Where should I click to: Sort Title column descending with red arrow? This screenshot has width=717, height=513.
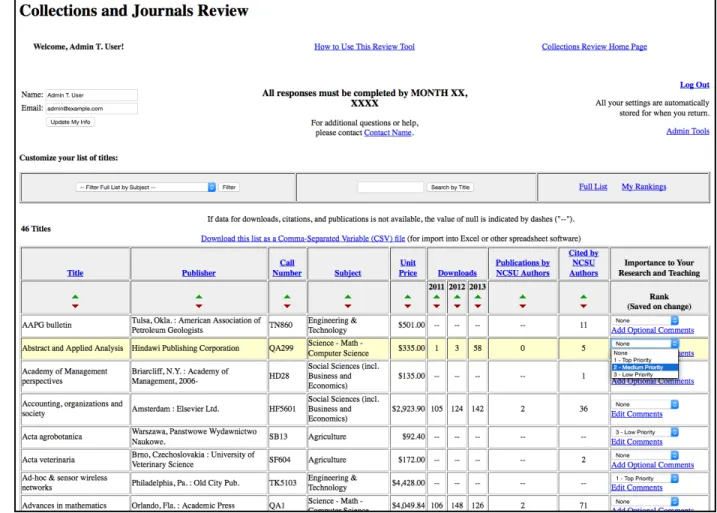click(75, 306)
